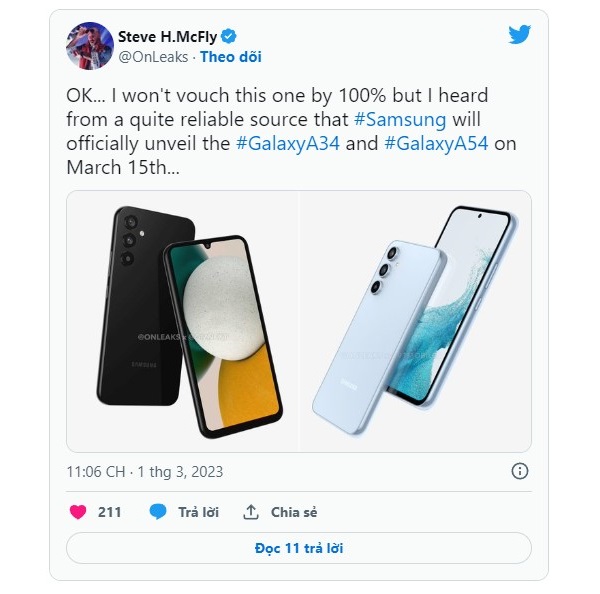The height and width of the screenshot is (594, 600).
Task: Click the share upload arrow icon
Action: point(251,512)
